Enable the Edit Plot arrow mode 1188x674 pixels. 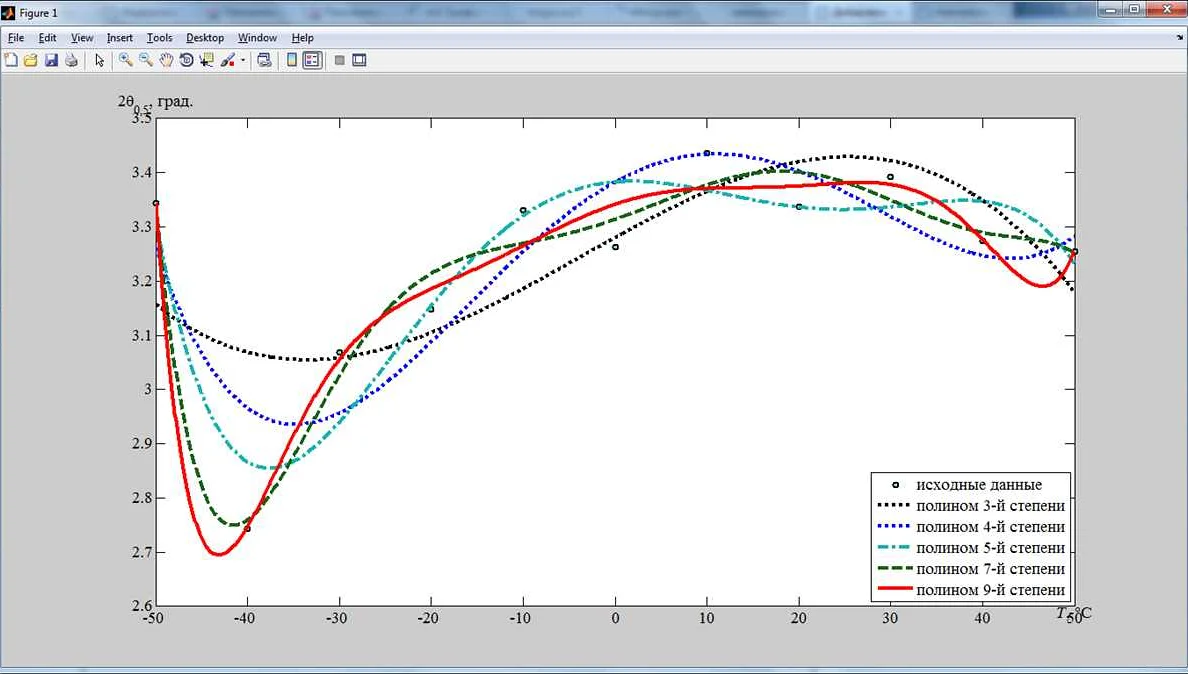99,60
